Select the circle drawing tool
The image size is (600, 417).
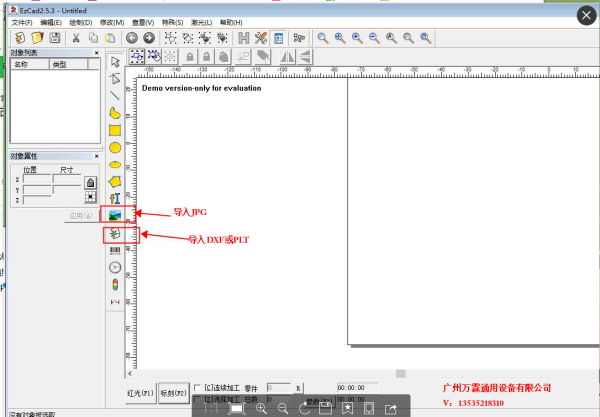tap(115, 147)
